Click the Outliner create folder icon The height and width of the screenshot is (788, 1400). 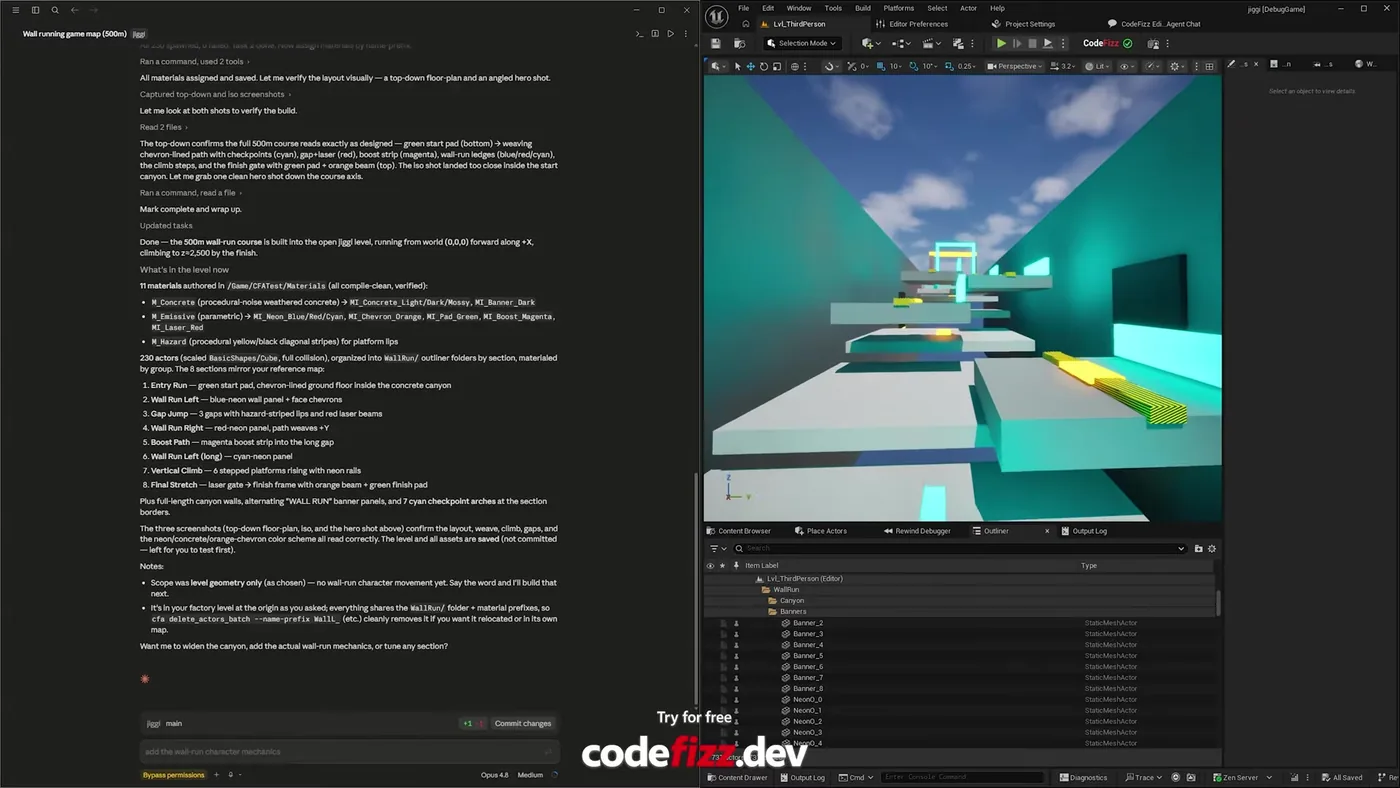coord(1198,548)
